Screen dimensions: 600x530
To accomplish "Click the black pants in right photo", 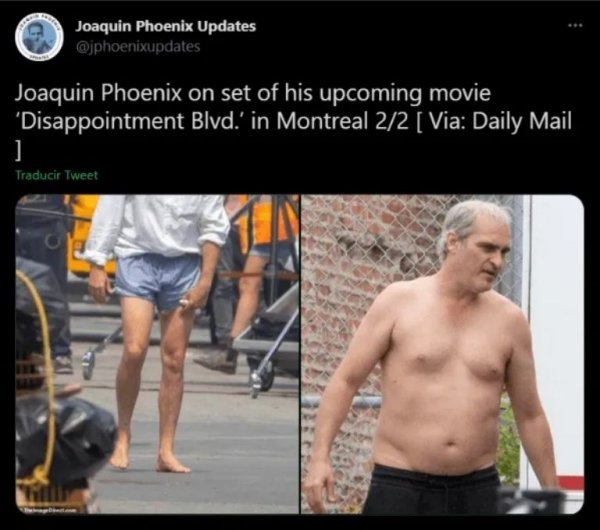I will 430,490.
